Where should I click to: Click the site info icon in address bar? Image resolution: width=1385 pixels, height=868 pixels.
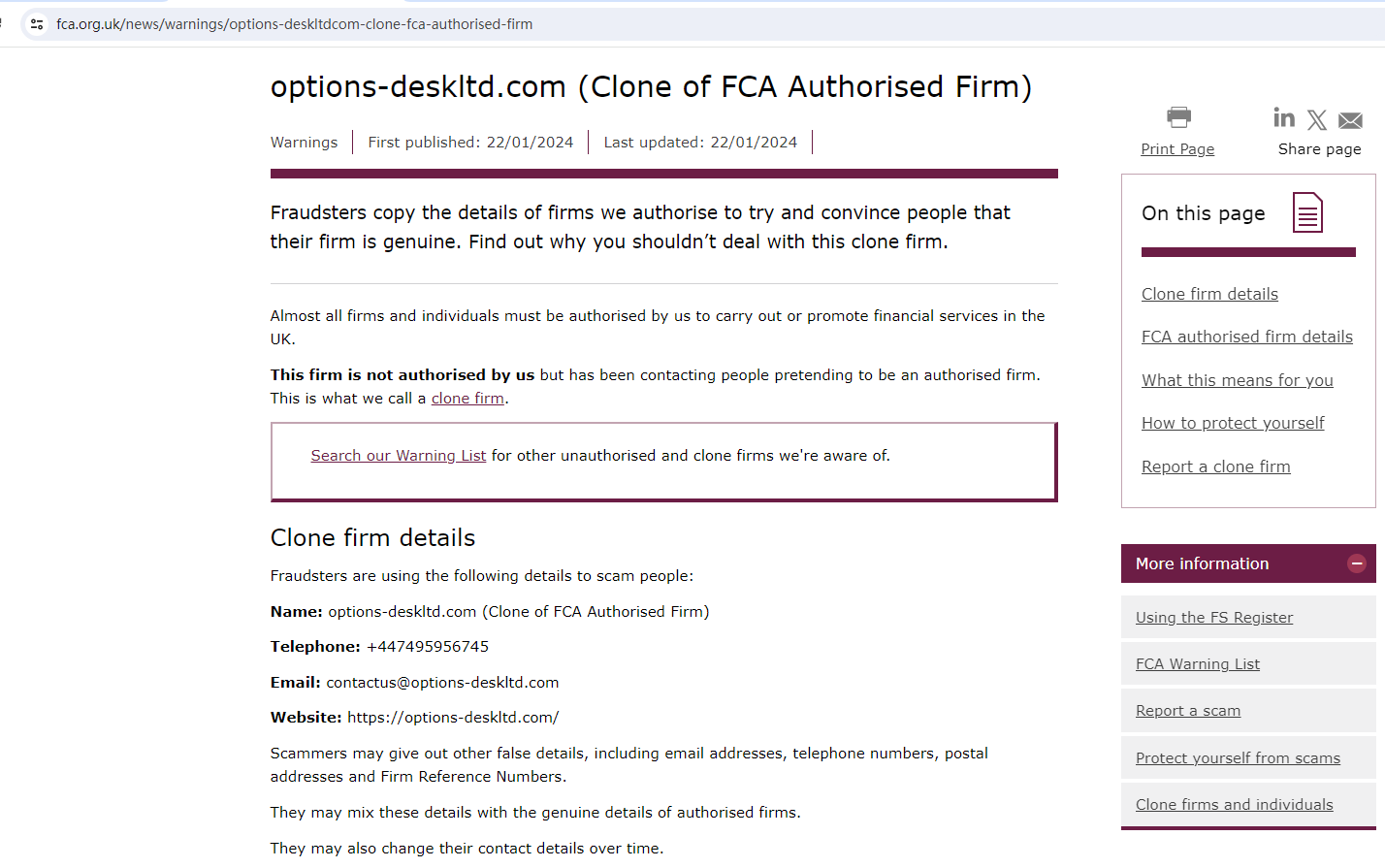tap(37, 24)
